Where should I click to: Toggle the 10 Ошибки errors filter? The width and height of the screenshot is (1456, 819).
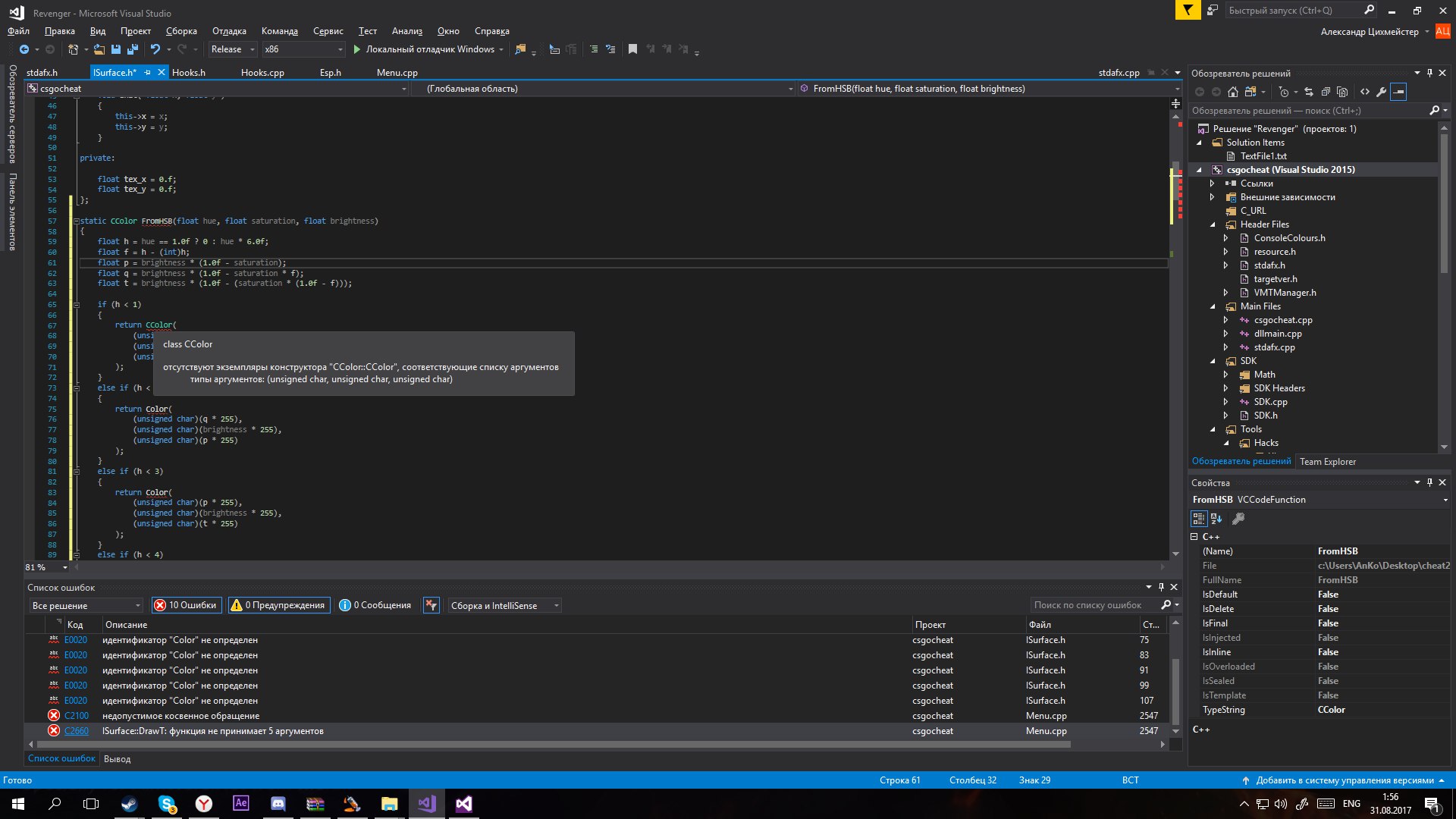pos(186,605)
